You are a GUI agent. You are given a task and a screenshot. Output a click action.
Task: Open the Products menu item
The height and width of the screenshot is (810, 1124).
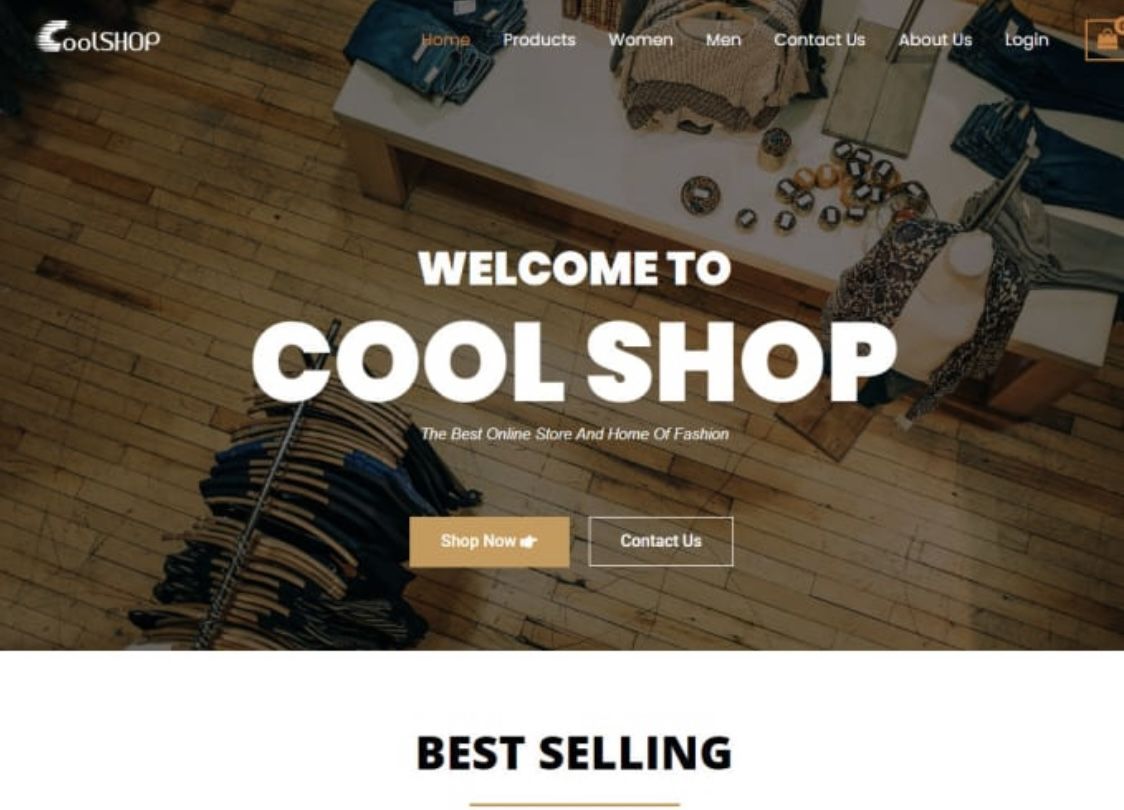[539, 40]
